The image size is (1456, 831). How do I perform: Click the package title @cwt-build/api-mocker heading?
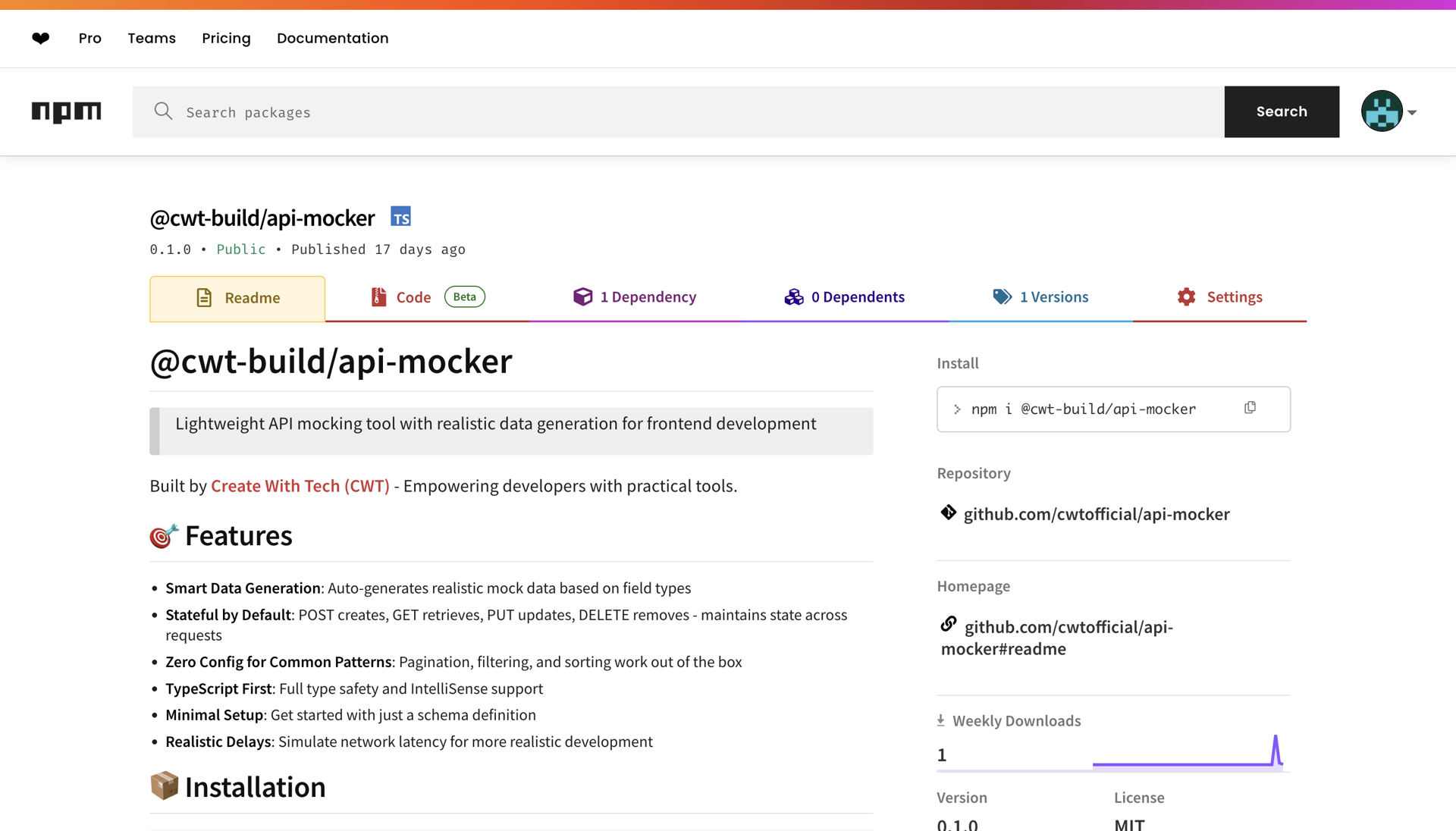click(x=331, y=361)
